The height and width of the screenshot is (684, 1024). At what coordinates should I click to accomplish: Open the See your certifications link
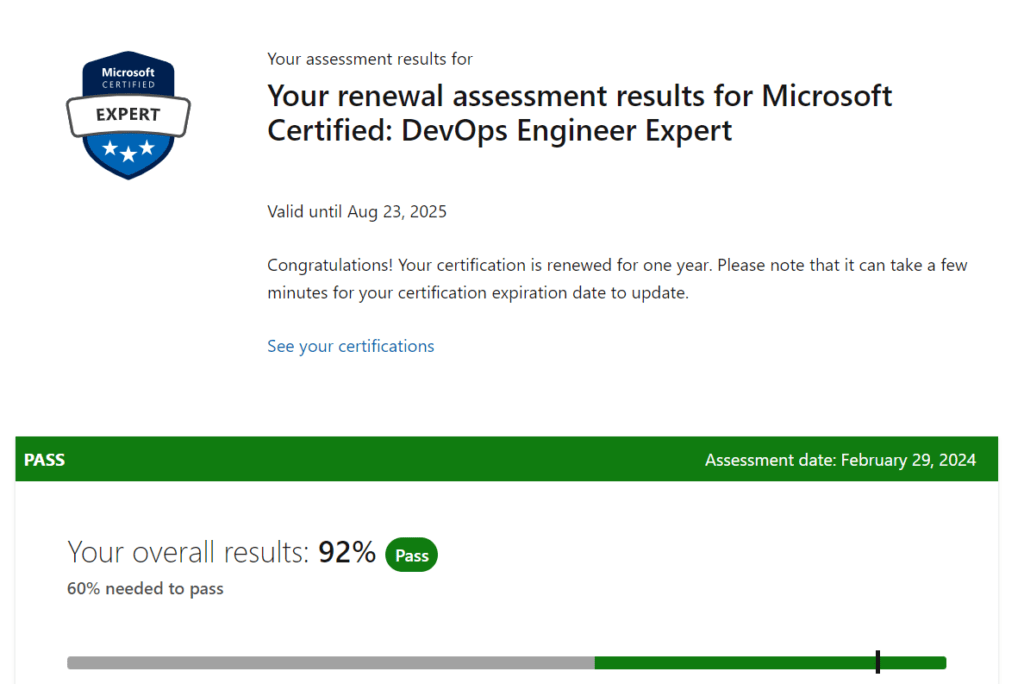click(x=350, y=345)
